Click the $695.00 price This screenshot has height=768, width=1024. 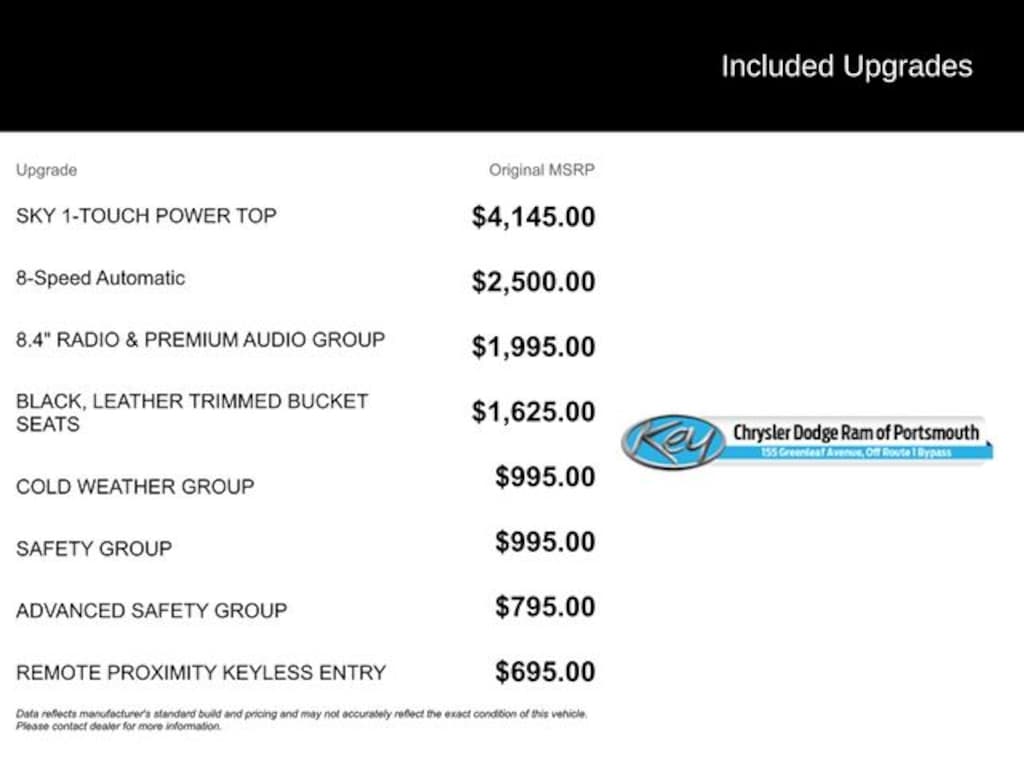click(545, 672)
